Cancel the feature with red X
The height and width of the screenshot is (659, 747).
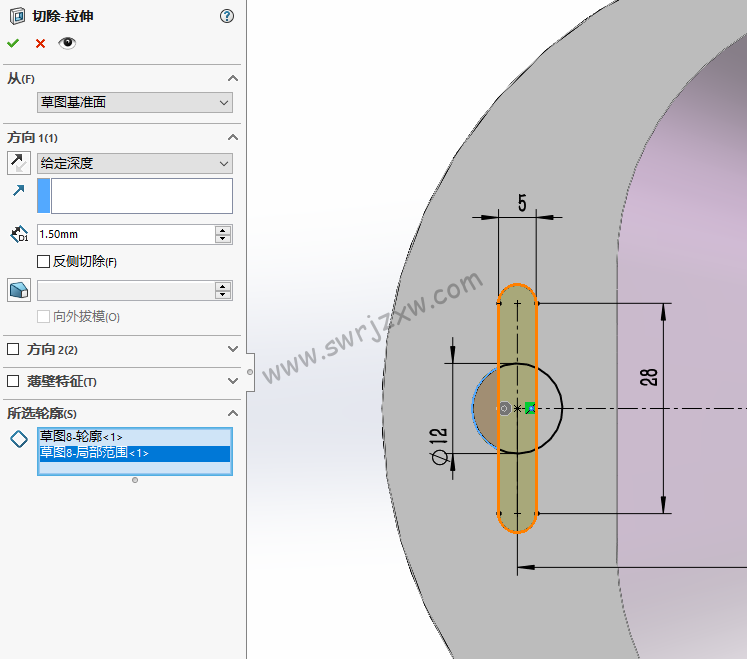(40, 44)
